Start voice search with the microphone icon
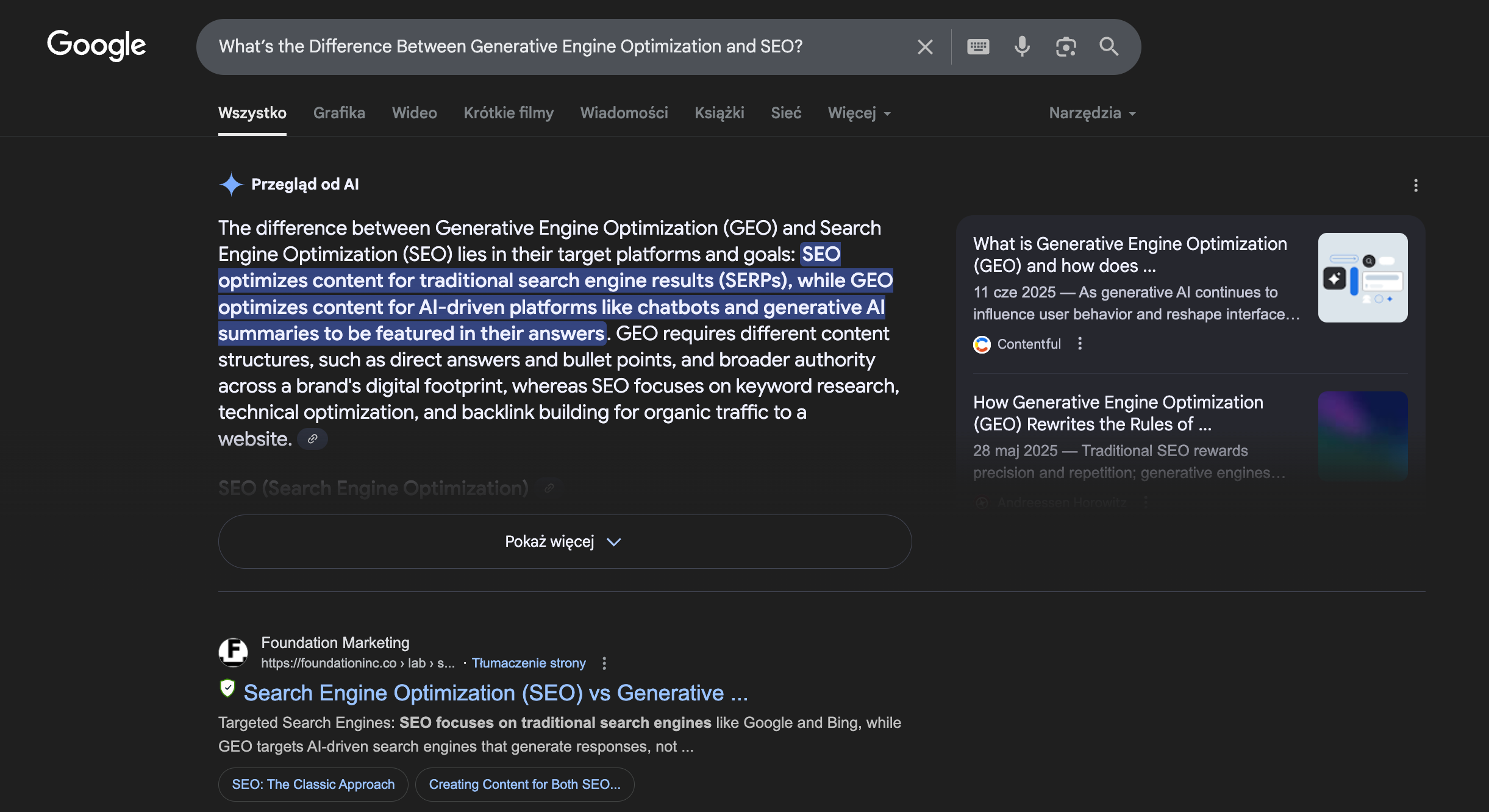 1022,47
